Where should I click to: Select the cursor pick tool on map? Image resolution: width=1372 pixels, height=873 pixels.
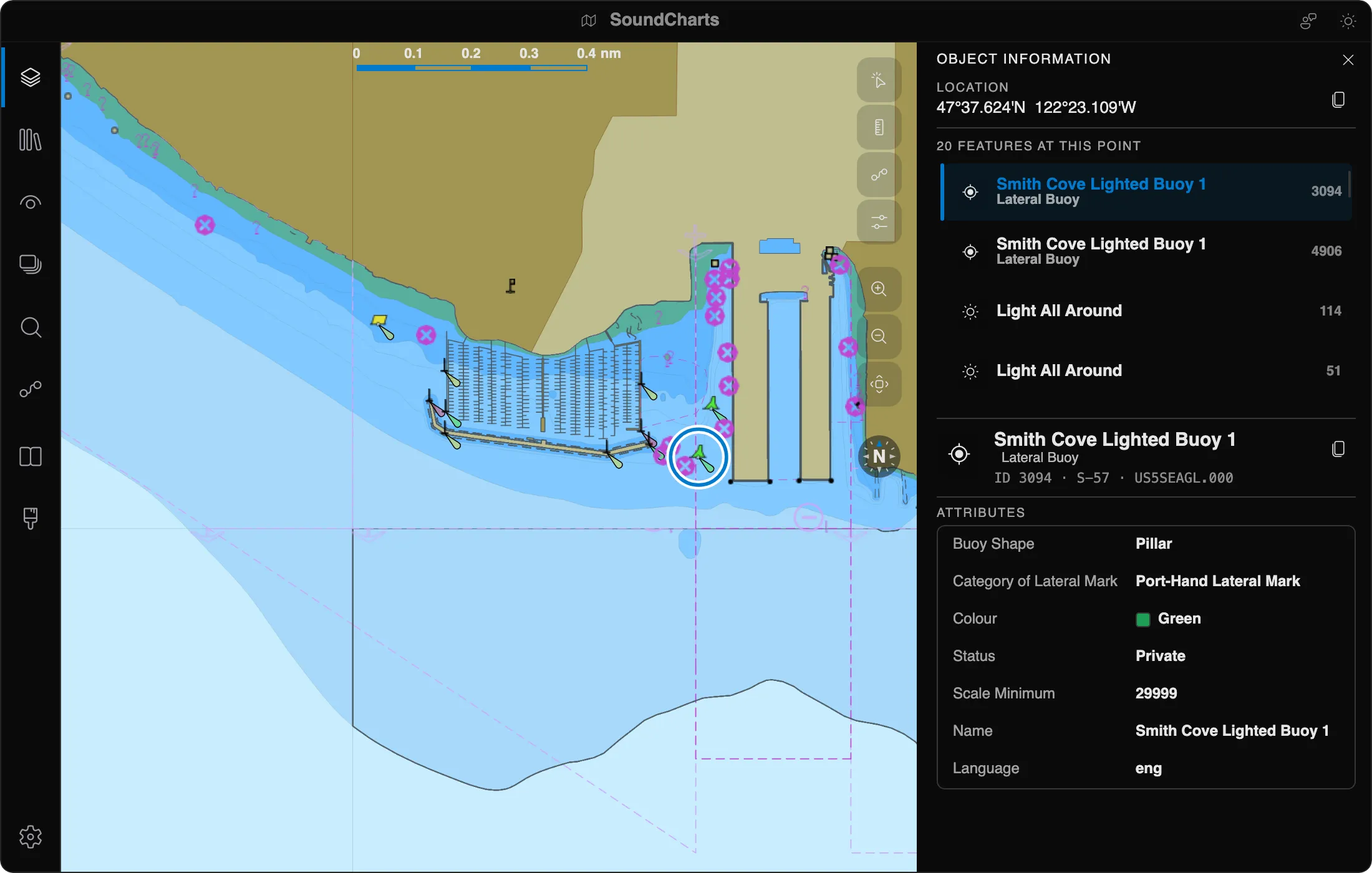879,80
